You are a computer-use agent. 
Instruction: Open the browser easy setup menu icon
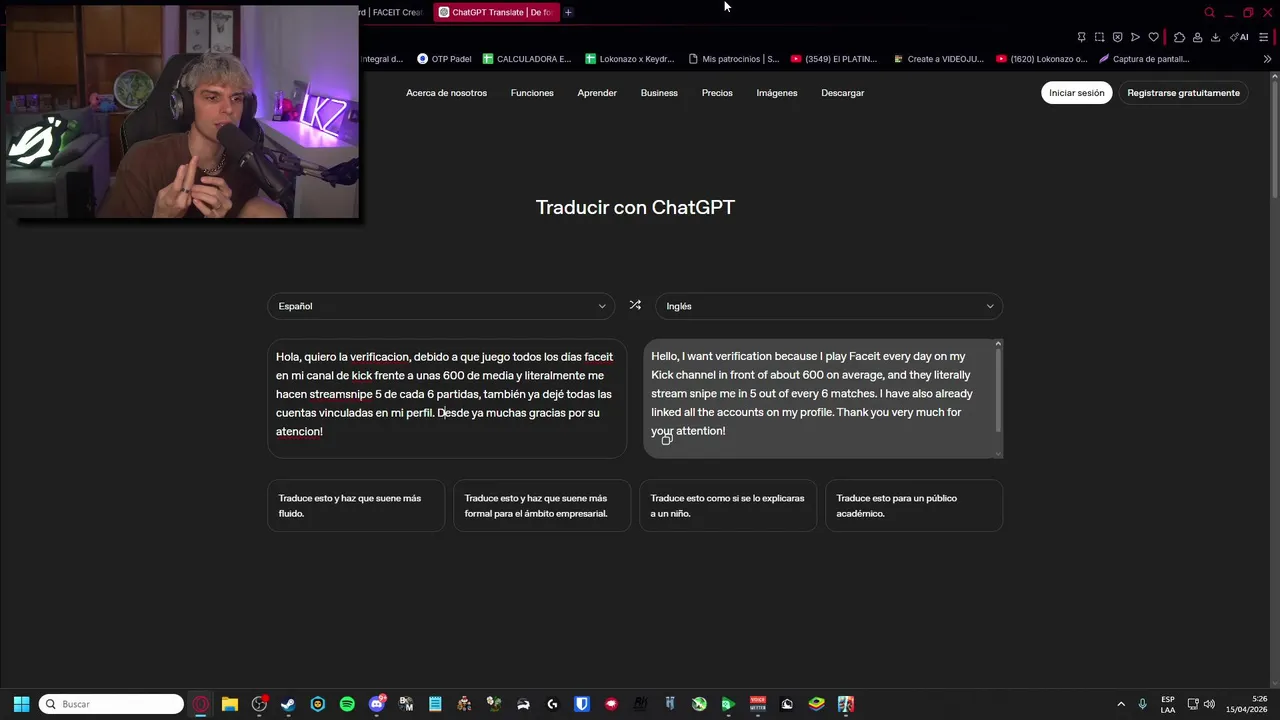[1263, 37]
